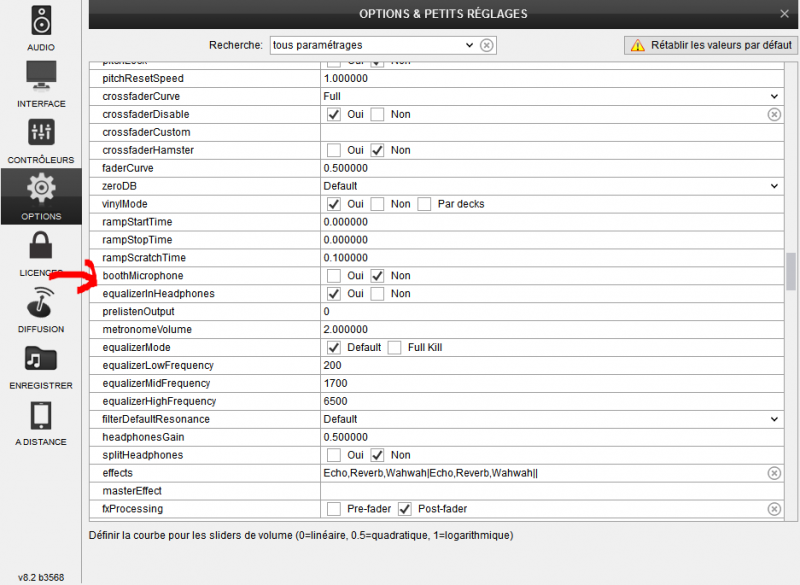Select the Options tab in sidebar

pyautogui.click(x=41, y=197)
